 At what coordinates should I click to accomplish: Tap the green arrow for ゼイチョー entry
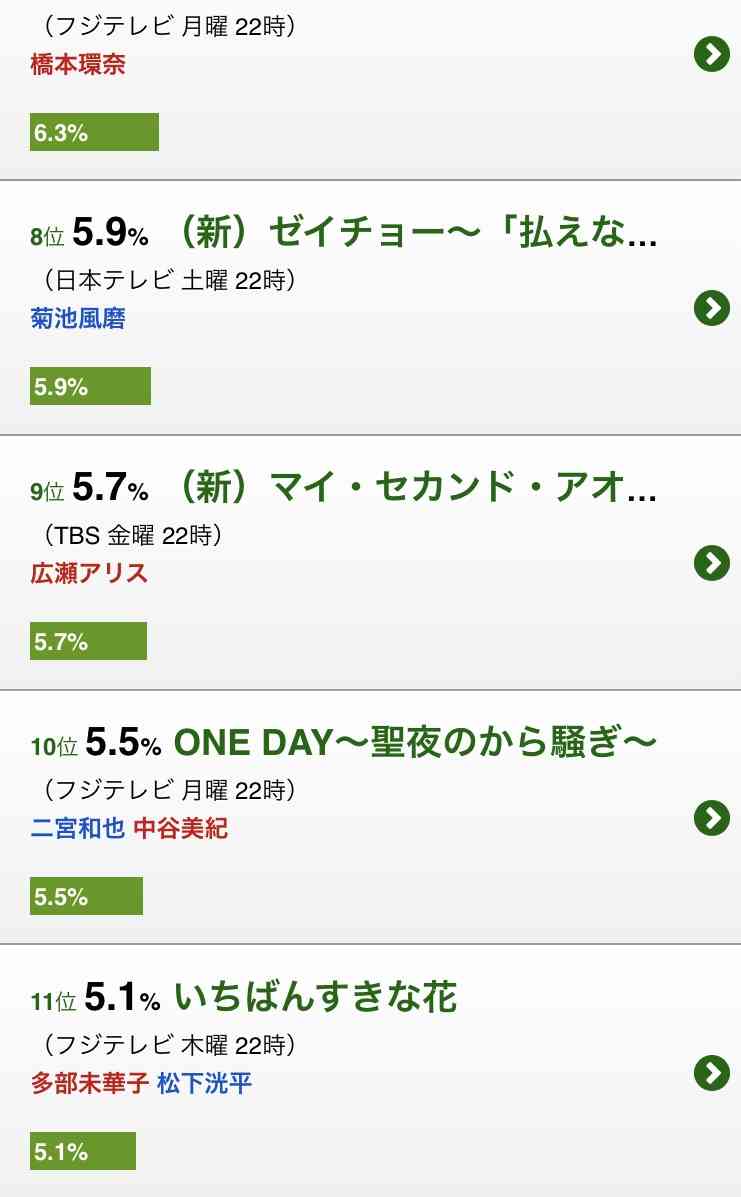pyautogui.click(x=712, y=308)
